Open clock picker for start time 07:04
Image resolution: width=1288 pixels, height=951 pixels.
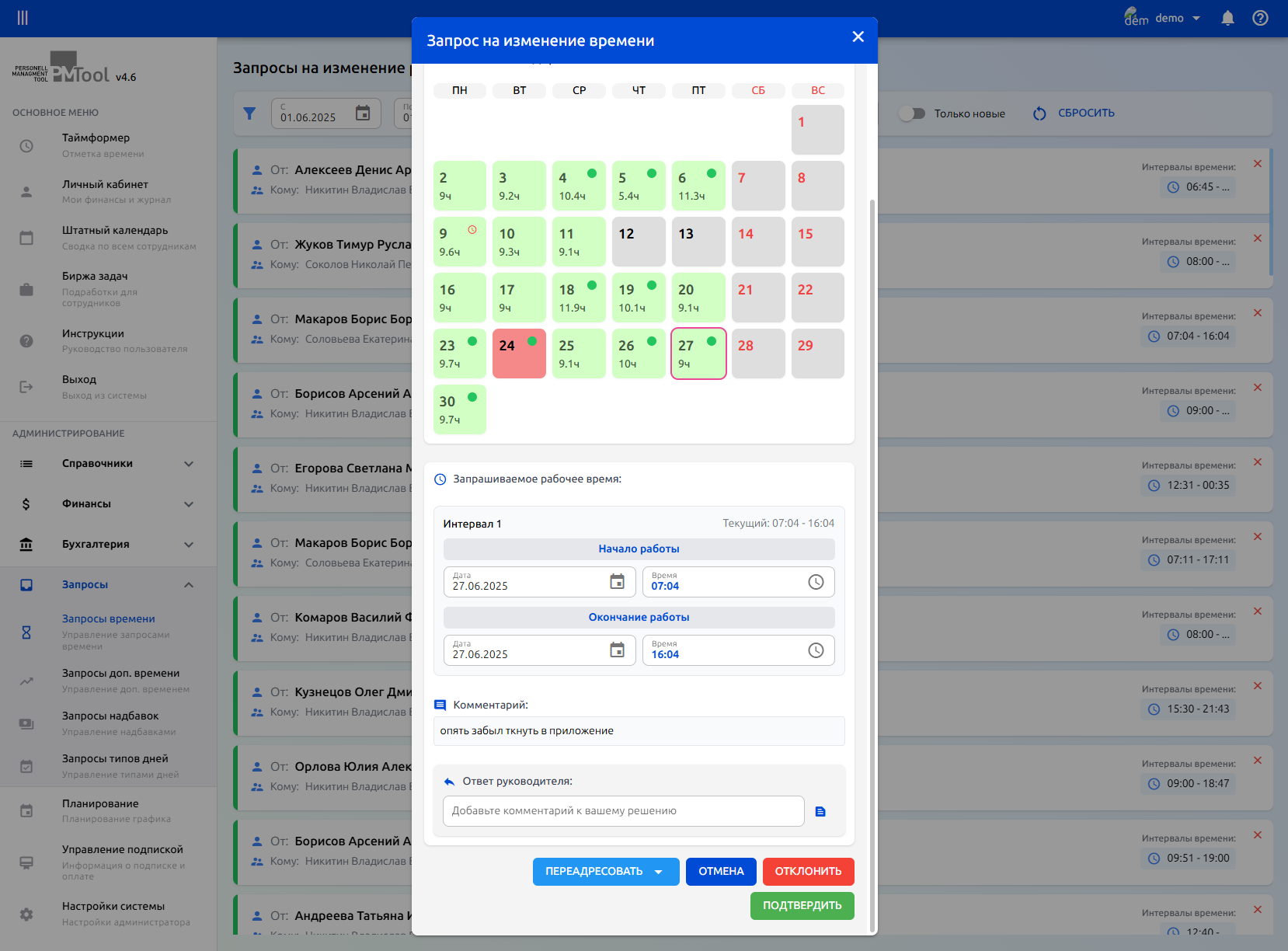click(x=816, y=582)
